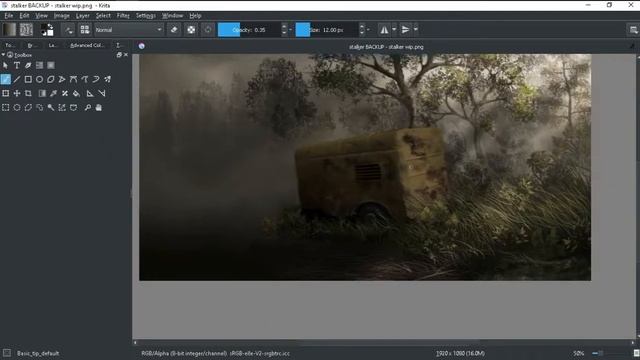Select the Polygon tool

[x=51, y=79]
